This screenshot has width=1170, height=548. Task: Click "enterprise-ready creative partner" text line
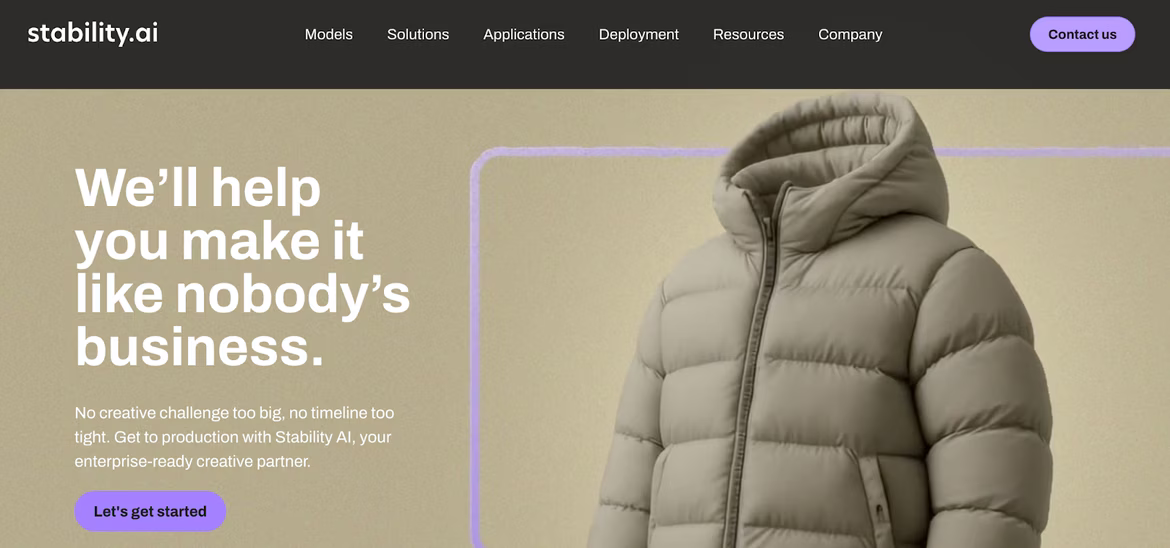click(193, 461)
